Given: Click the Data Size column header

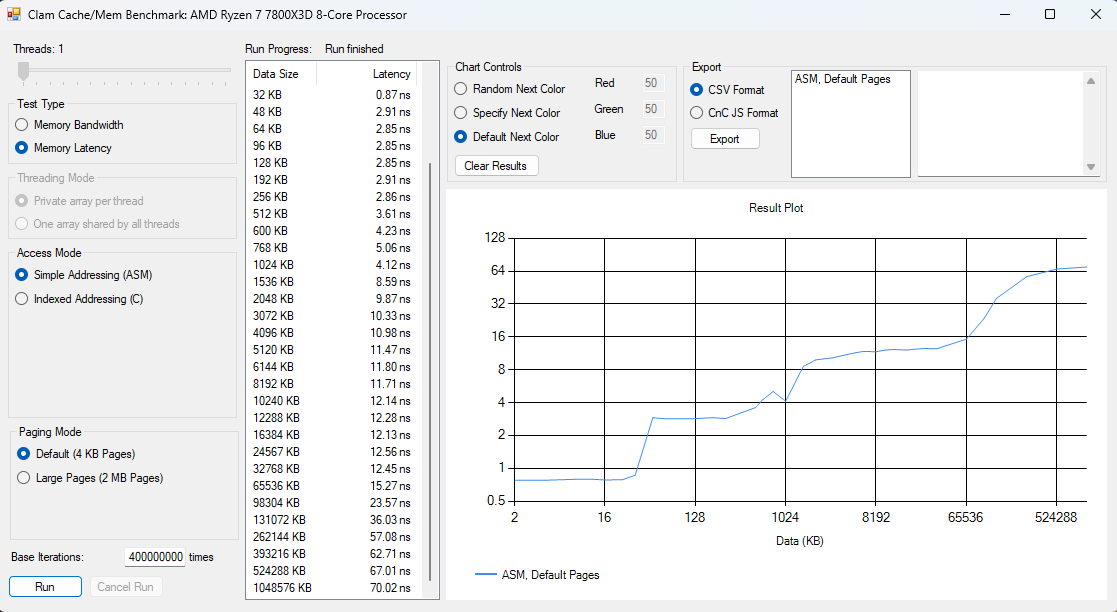Looking at the screenshot, I should tap(281, 74).
